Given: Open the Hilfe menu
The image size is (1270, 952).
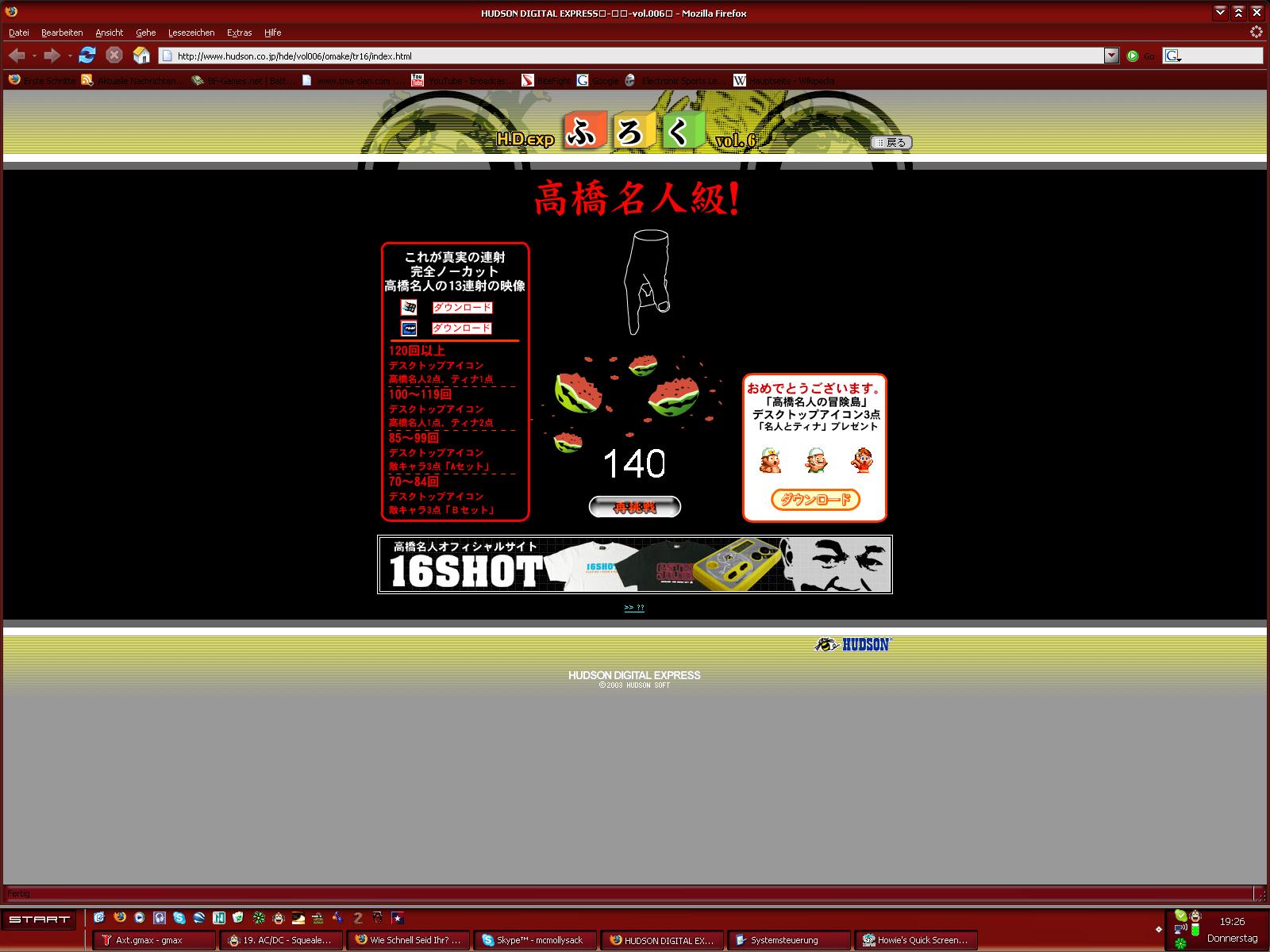Looking at the screenshot, I should [x=273, y=33].
